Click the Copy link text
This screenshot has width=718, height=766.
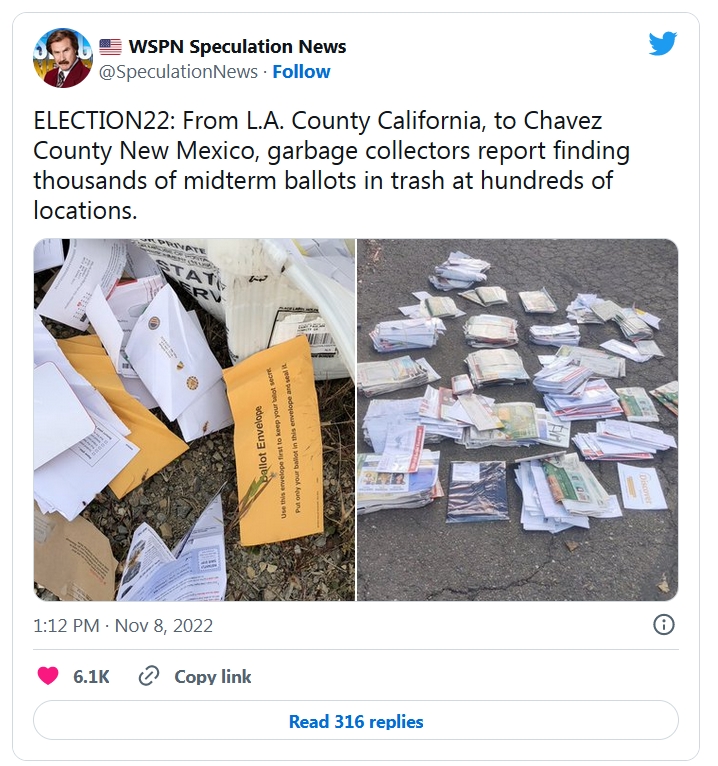pyautogui.click(x=212, y=677)
